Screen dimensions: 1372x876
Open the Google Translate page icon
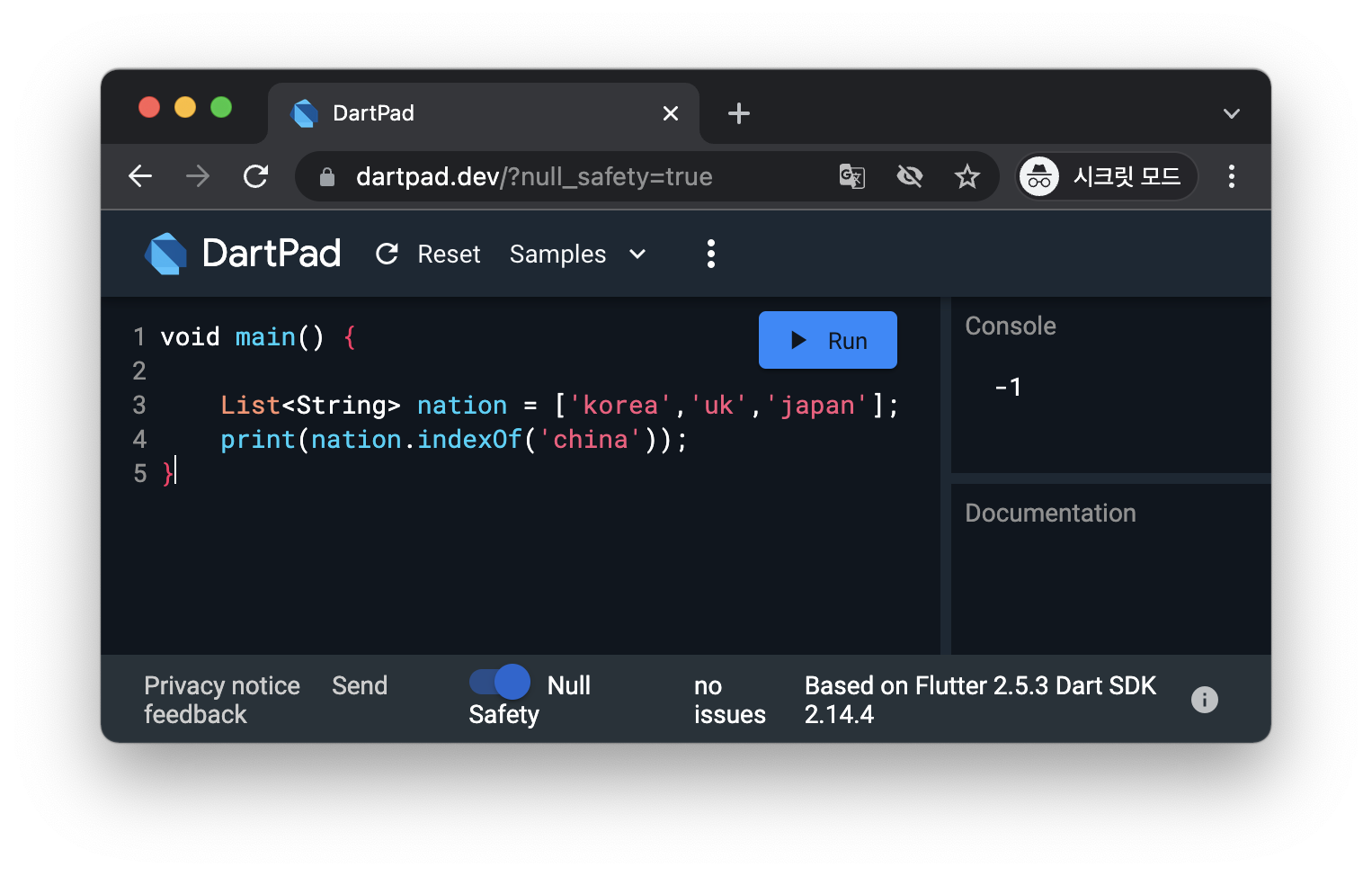pyautogui.click(x=852, y=176)
